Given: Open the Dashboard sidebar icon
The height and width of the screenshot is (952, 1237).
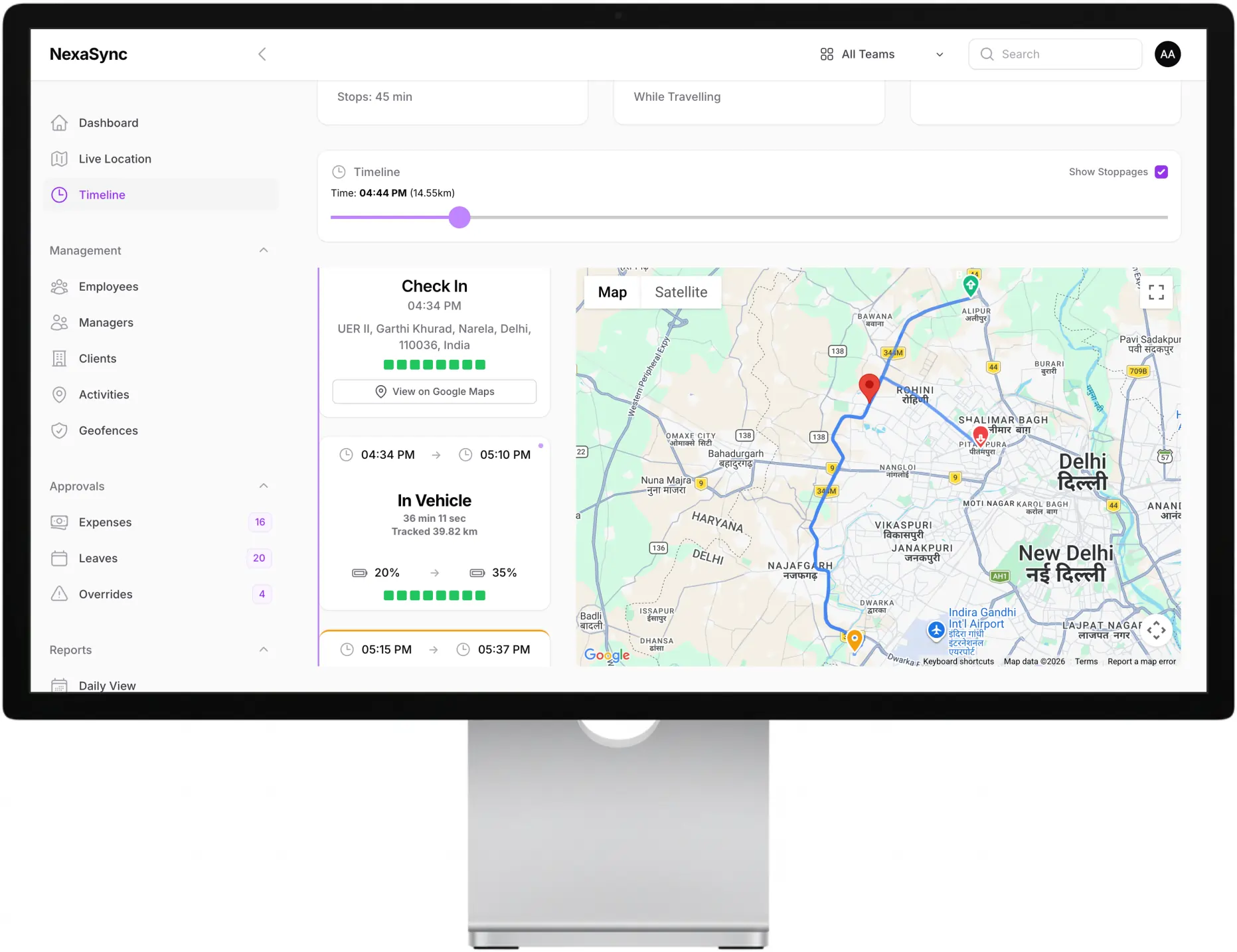Looking at the screenshot, I should coord(60,123).
